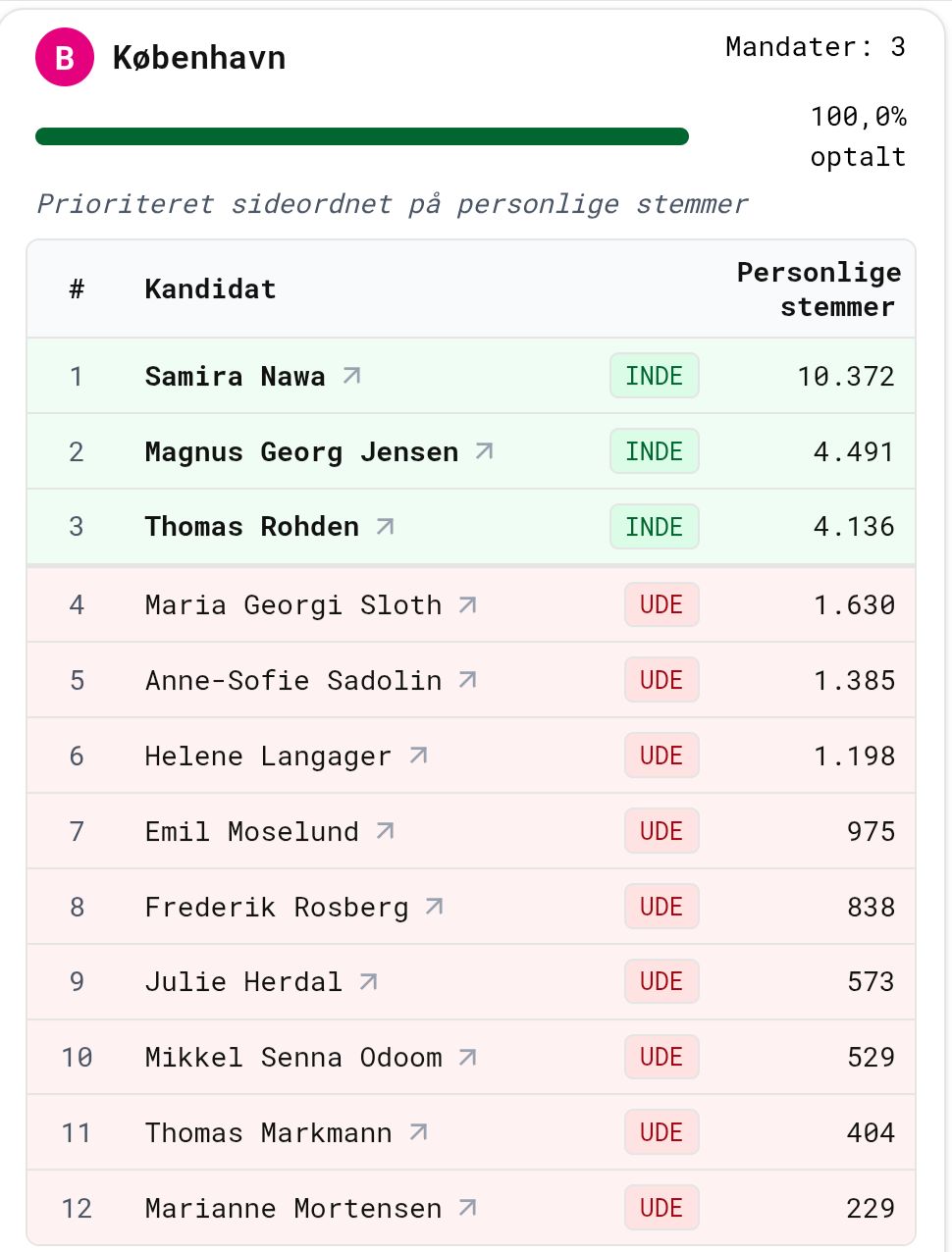
Task: Click the UDE badge for Maria Georgi Sloth
Action: pos(661,605)
